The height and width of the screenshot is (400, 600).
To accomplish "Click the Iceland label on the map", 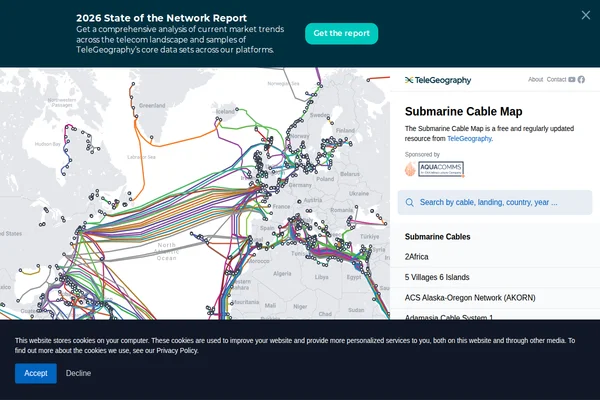I will [x=225, y=111].
